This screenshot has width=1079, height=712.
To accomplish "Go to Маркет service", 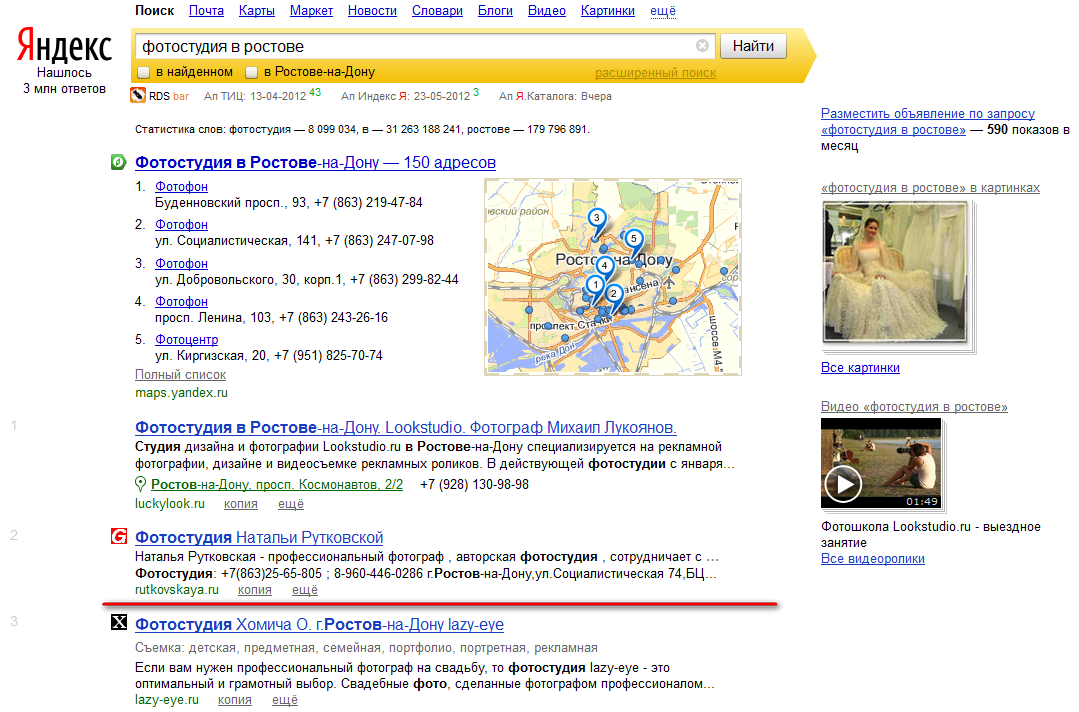I will tap(311, 11).
